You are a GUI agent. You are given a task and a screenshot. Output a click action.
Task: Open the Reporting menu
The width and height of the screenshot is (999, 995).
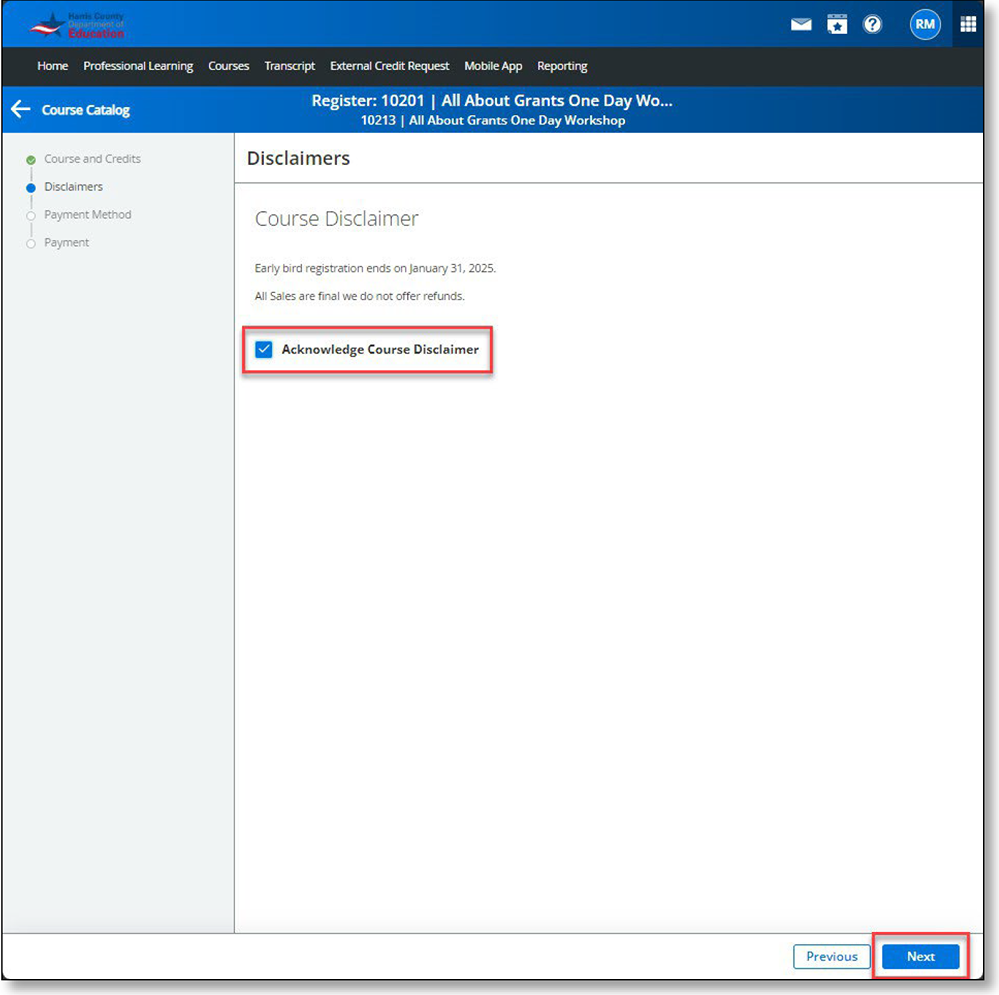(562, 66)
